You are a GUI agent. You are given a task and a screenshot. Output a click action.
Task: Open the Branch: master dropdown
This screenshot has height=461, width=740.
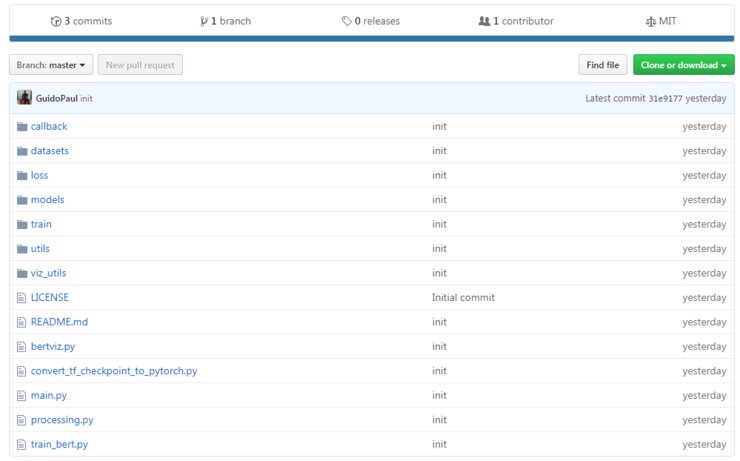tap(51, 65)
